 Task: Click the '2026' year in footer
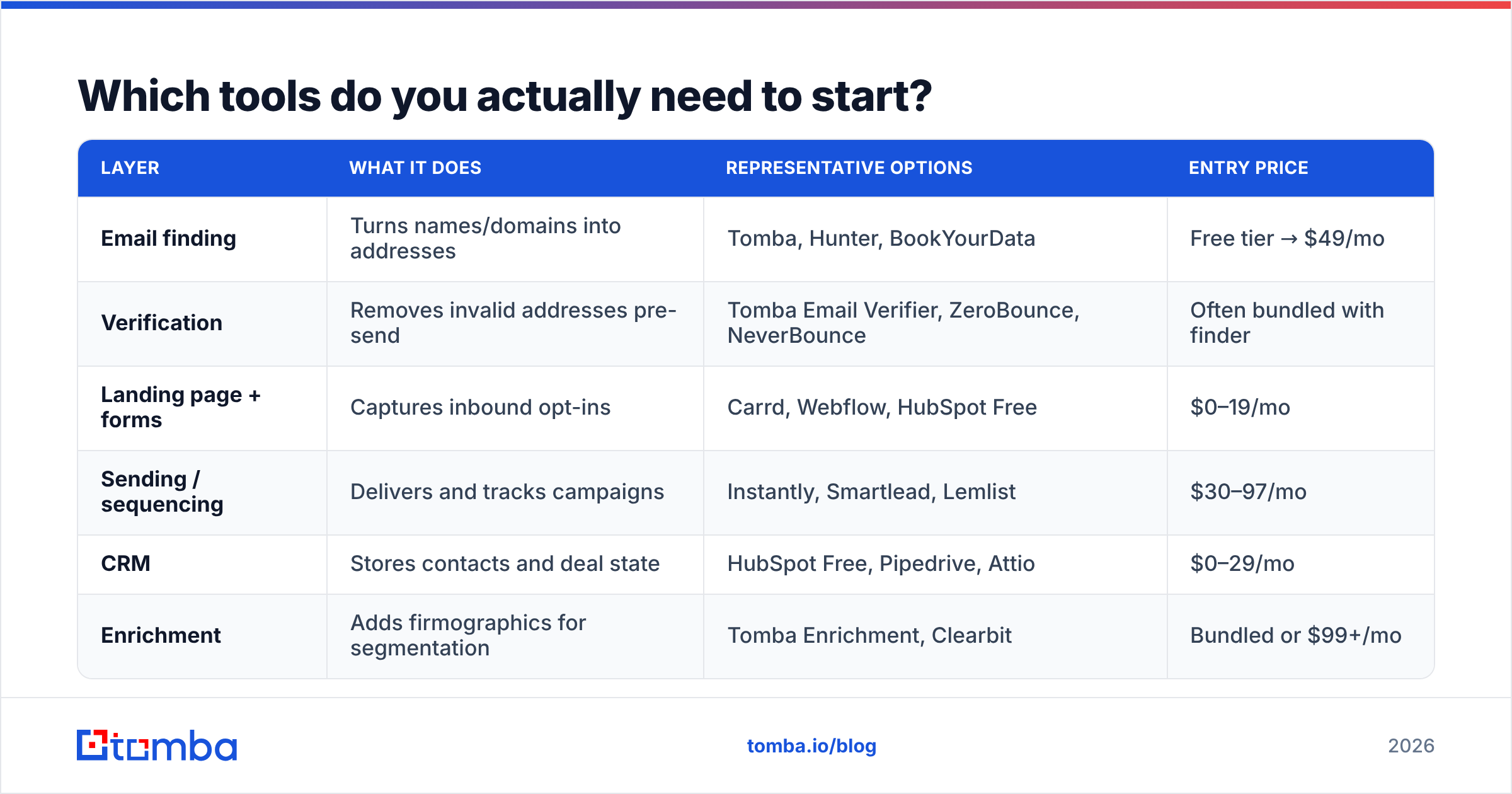(1411, 746)
